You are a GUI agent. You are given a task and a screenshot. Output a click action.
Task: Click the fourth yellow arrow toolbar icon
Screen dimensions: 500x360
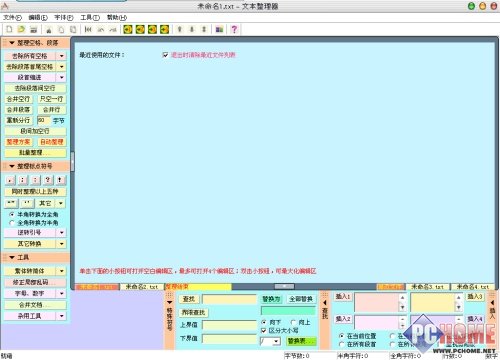click(164, 29)
